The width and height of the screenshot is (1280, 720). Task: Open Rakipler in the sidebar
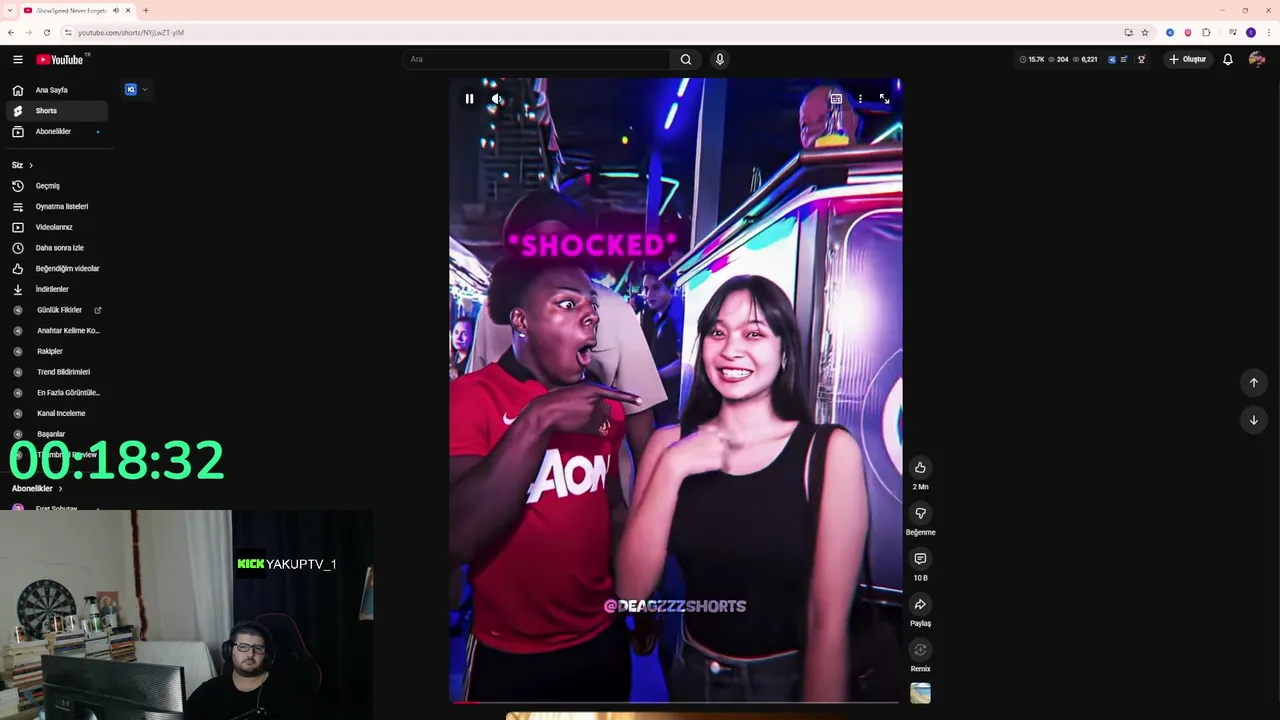[x=56, y=351]
